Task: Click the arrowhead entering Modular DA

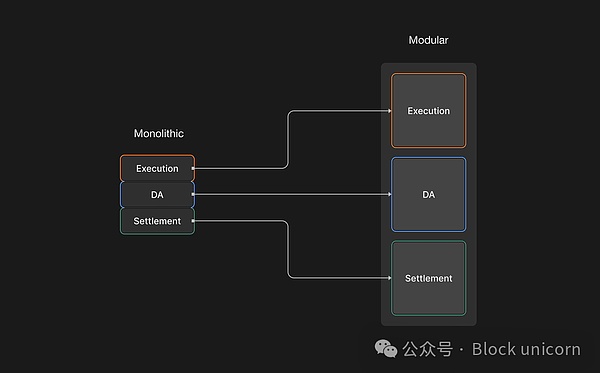Action: (390, 194)
